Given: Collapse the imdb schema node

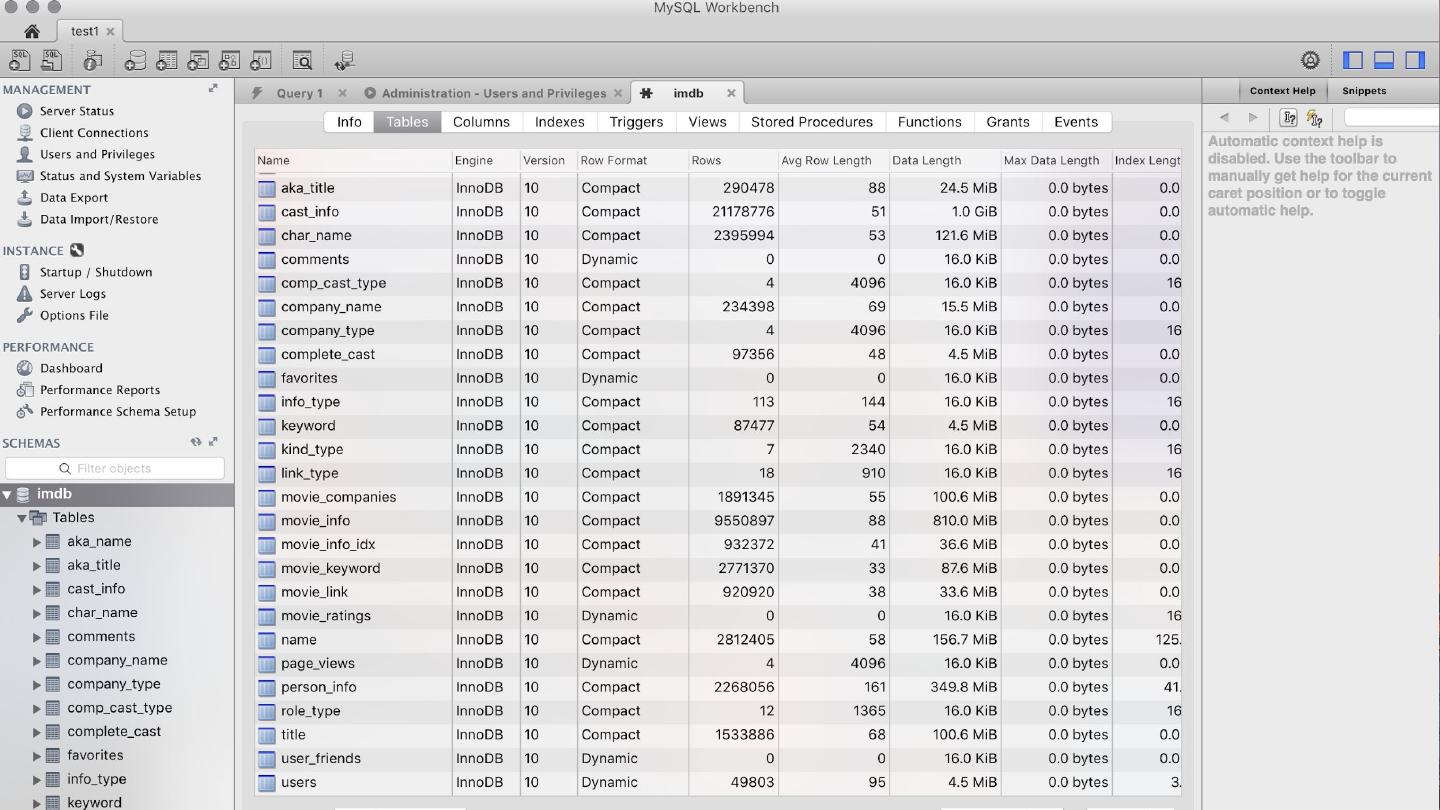Looking at the screenshot, I should [x=7, y=494].
